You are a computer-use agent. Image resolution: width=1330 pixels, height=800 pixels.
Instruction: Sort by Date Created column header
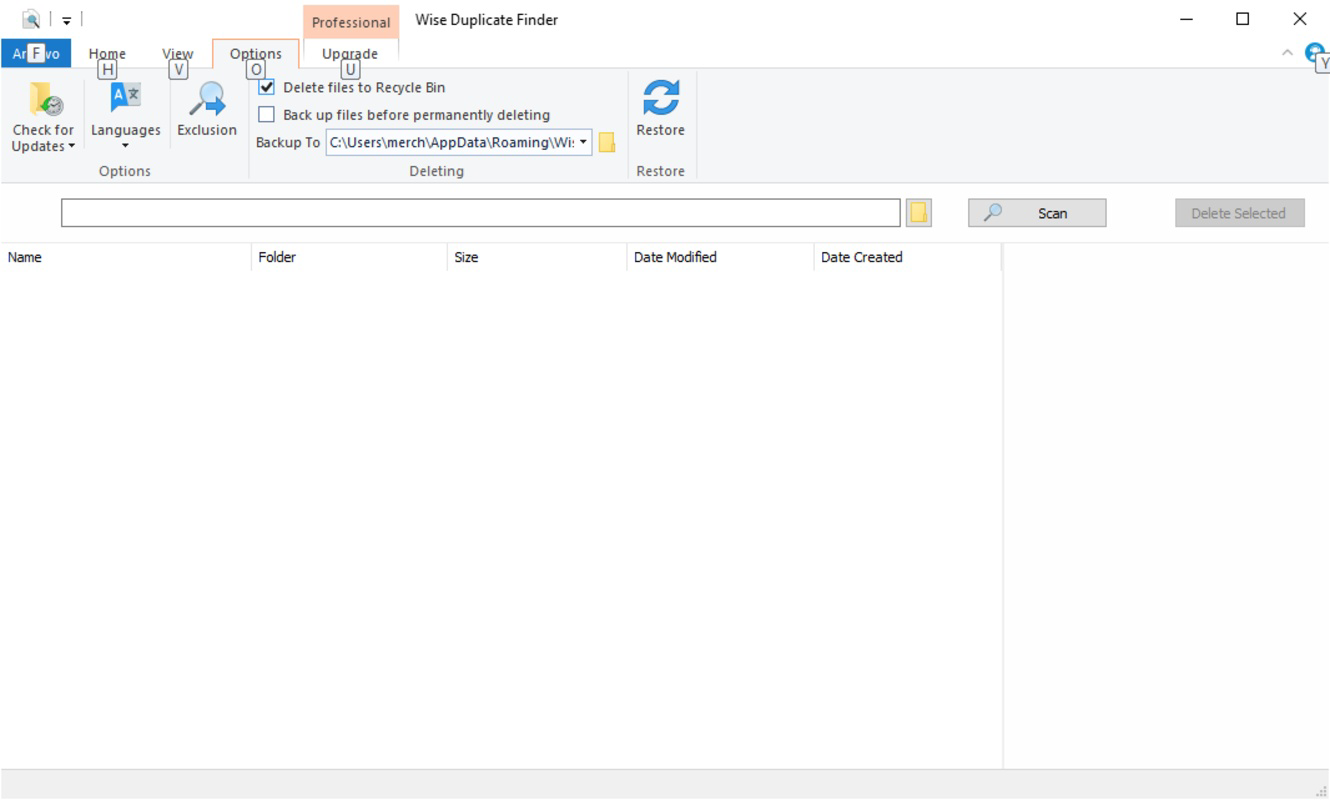(x=907, y=257)
